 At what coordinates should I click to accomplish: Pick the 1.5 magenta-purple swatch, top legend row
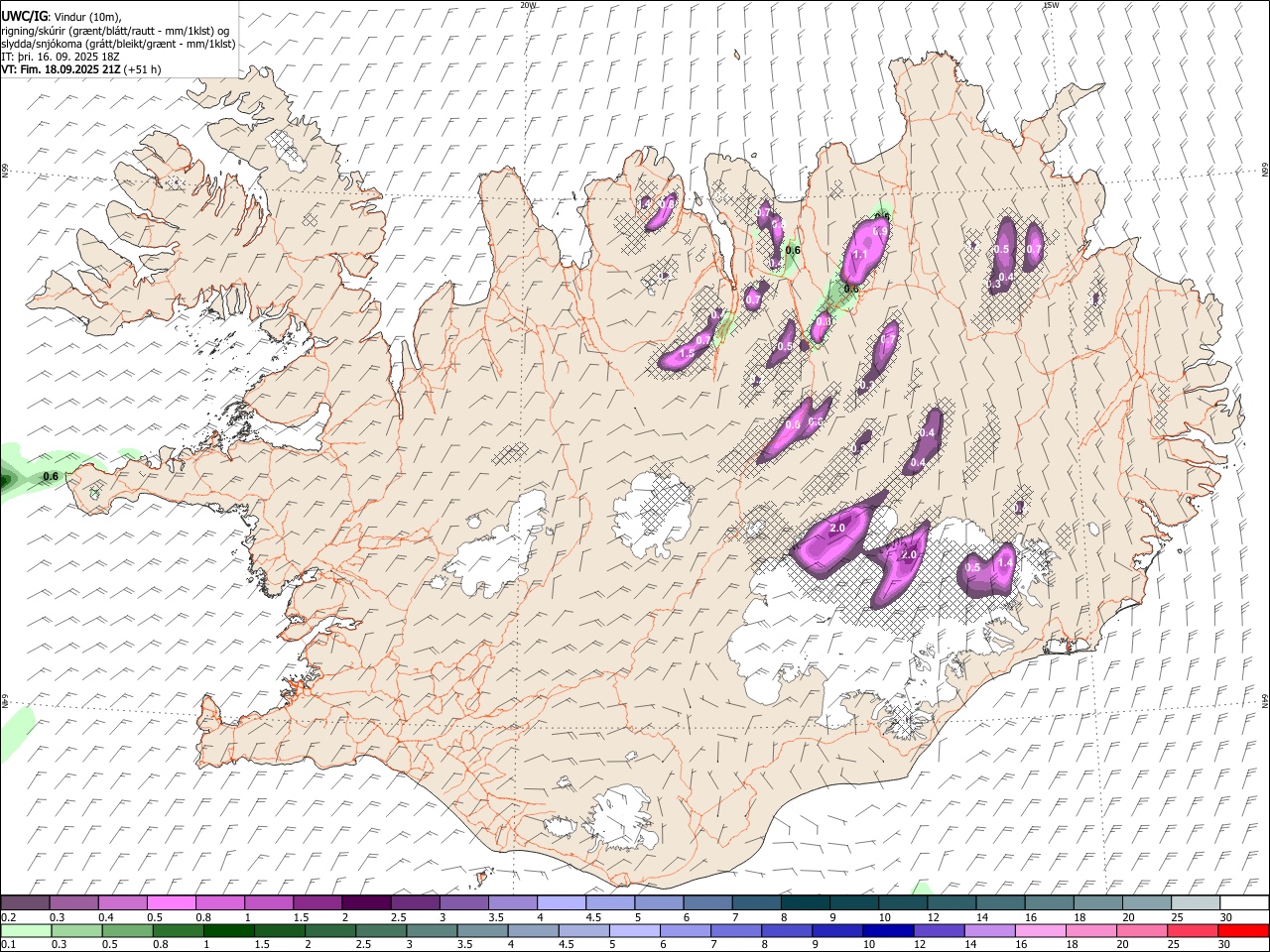317,902
